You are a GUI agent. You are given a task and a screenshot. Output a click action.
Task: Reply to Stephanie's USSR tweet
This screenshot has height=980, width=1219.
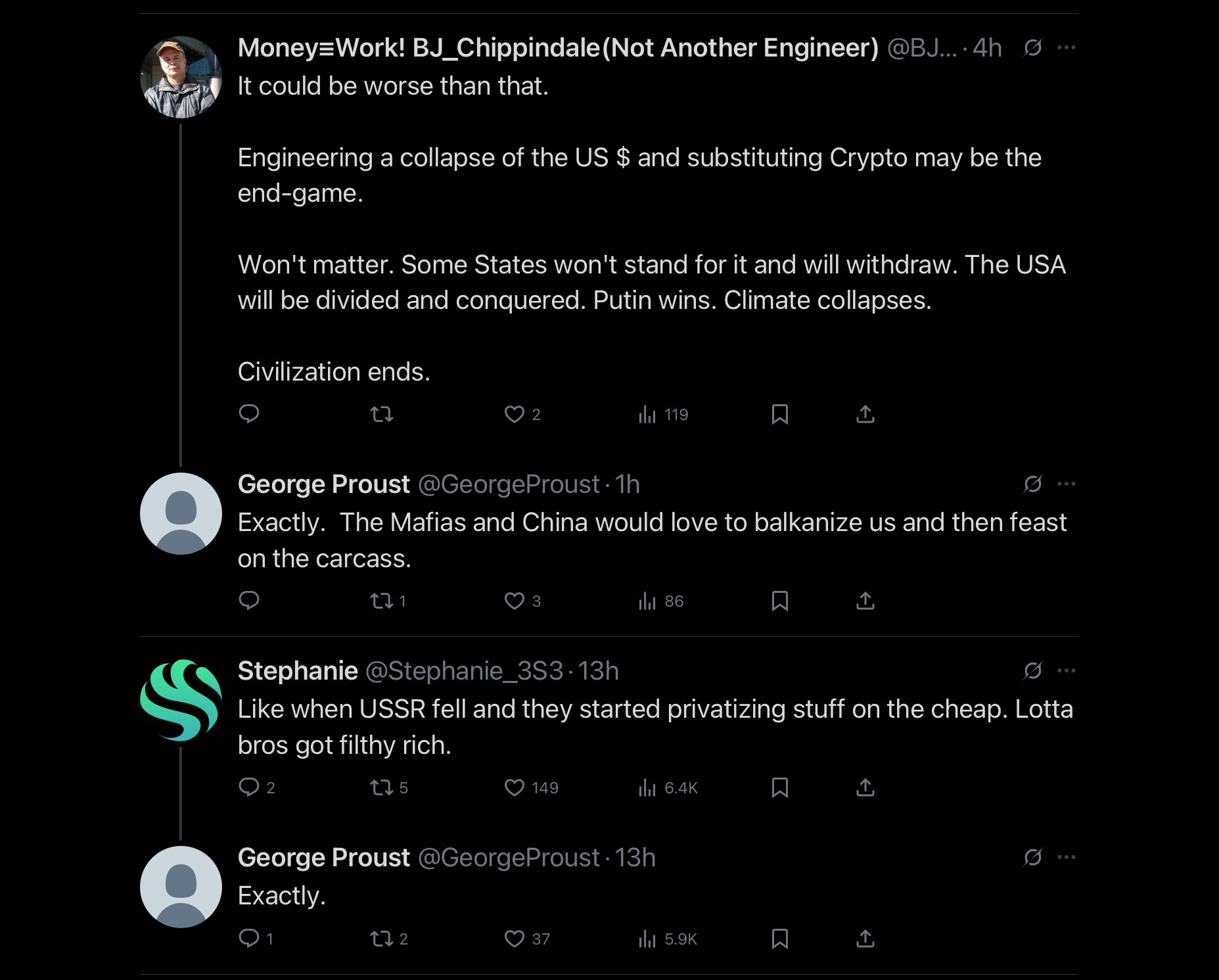coord(256,787)
